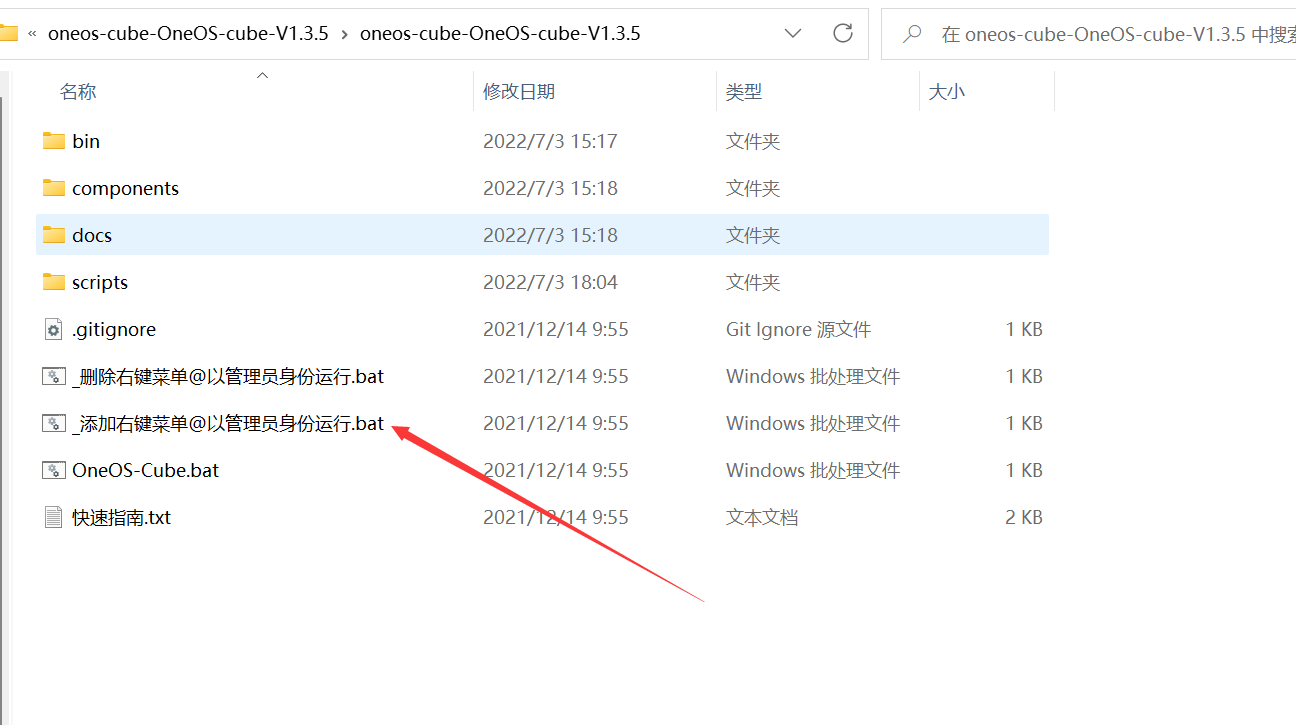1296x725 pixels.
Task: Sort files by 修改日期 column
Action: click(x=519, y=91)
